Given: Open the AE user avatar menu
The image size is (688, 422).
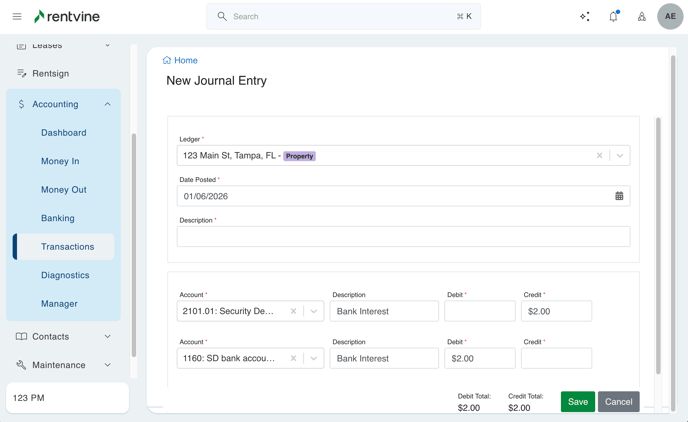Looking at the screenshot, I should click(x=670, y=16).
